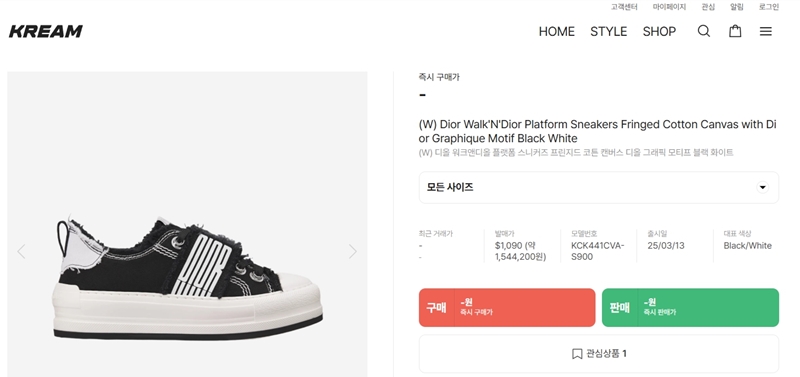Open the search magnifier icon
The width and height of the screenshot is (800, 377).
pyautogui.click(x=704, y=31)
